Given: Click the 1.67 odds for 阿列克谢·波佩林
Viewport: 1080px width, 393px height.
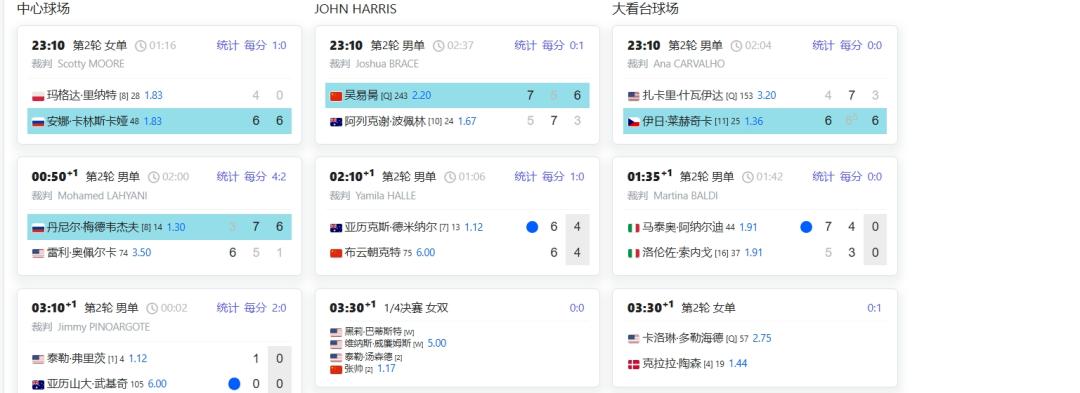Looking at the screenshot, I should (467, 121).
